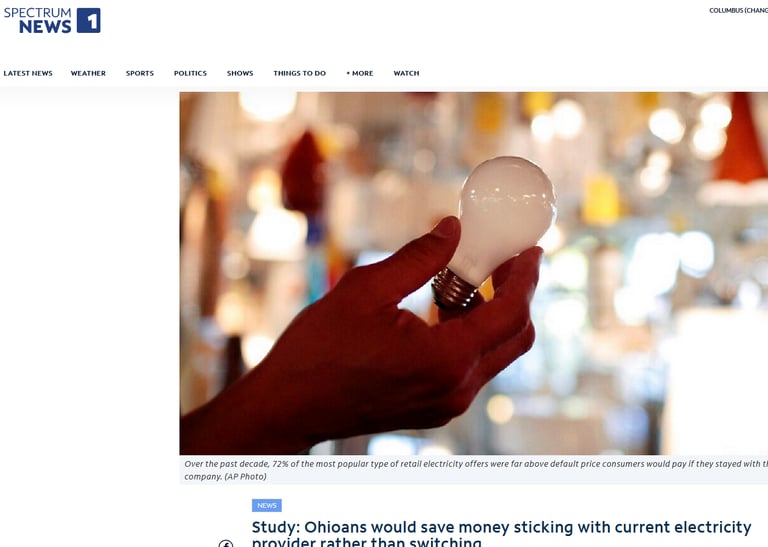
Task: Click the blue "1" logo badge
Action: [89, 21]
